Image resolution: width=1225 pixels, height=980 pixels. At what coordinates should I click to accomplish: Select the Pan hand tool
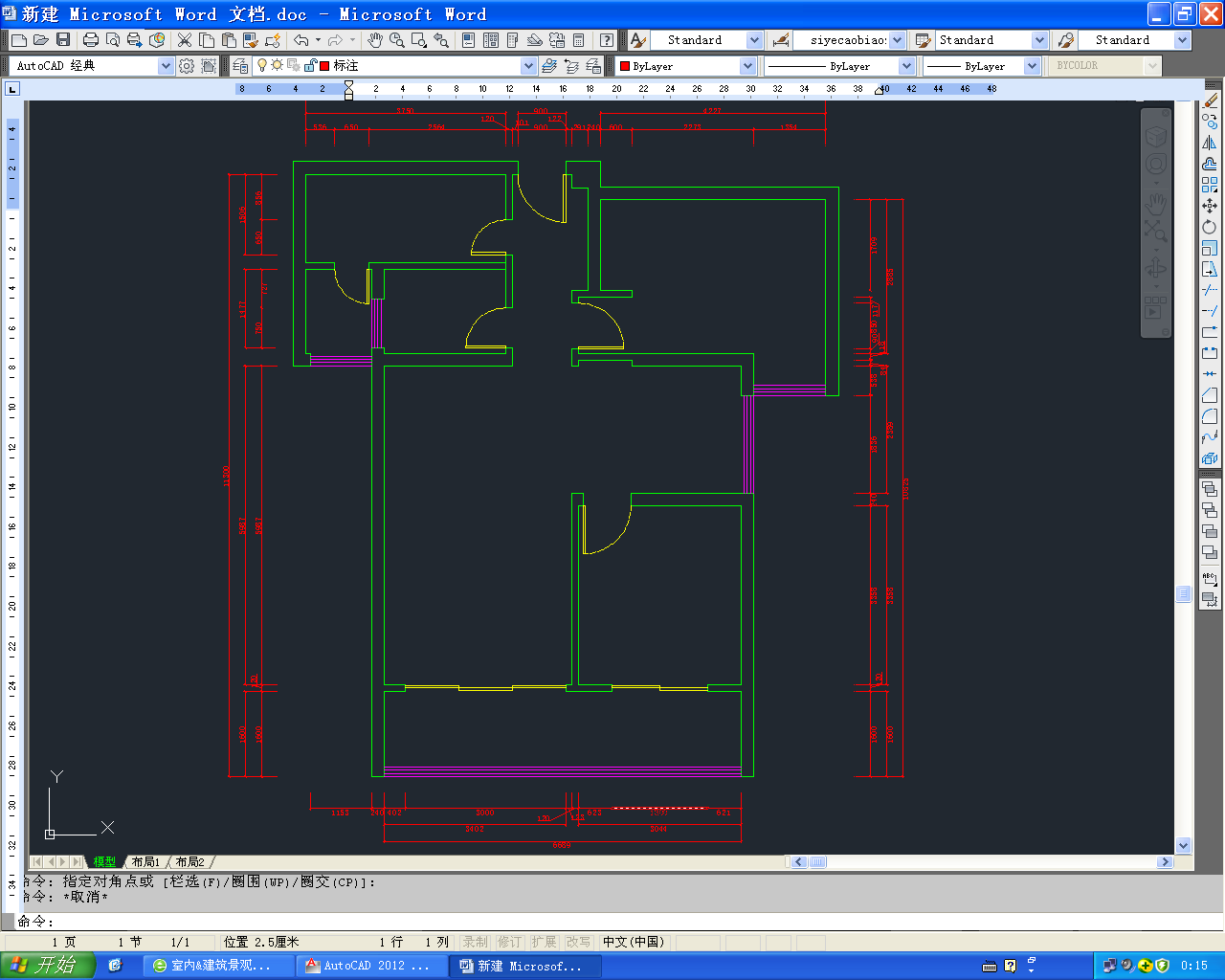(x=374, y=40)
